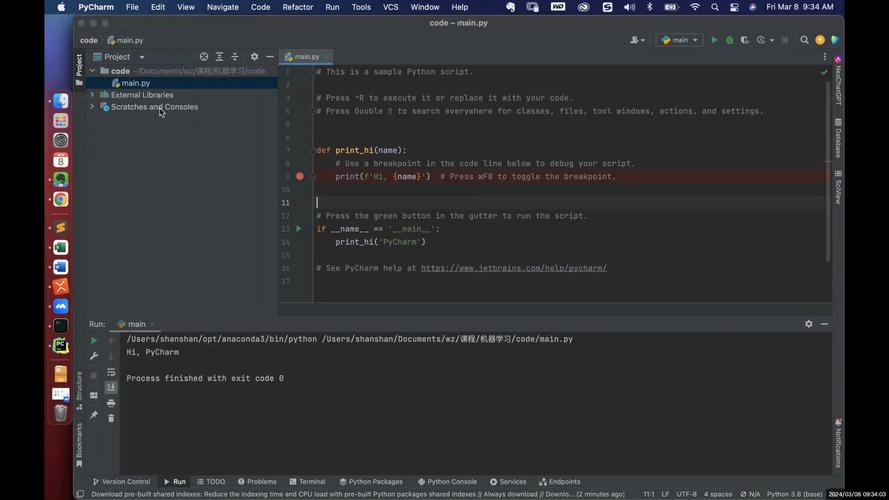Expand all icon in Project panel header
The width and height of the screenshot is (889, 500).
(x=219, y=57)
